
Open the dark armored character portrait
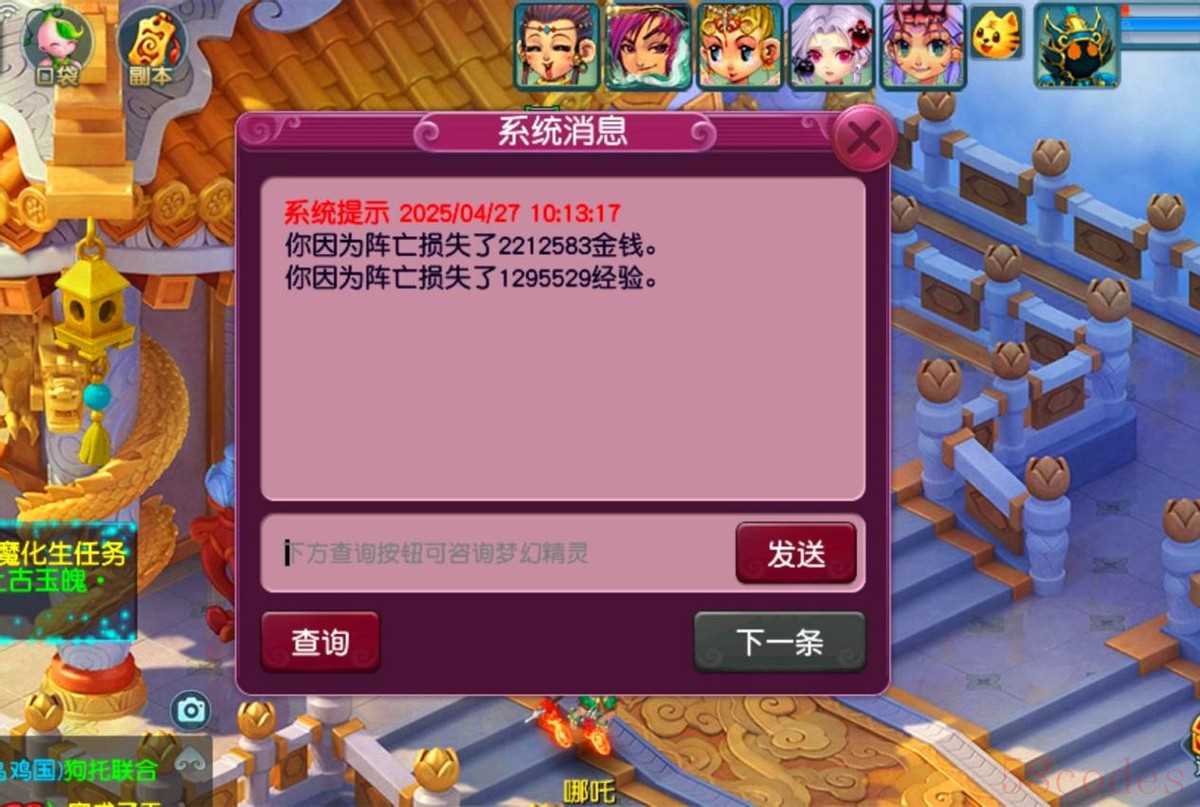pos(1076,45)
